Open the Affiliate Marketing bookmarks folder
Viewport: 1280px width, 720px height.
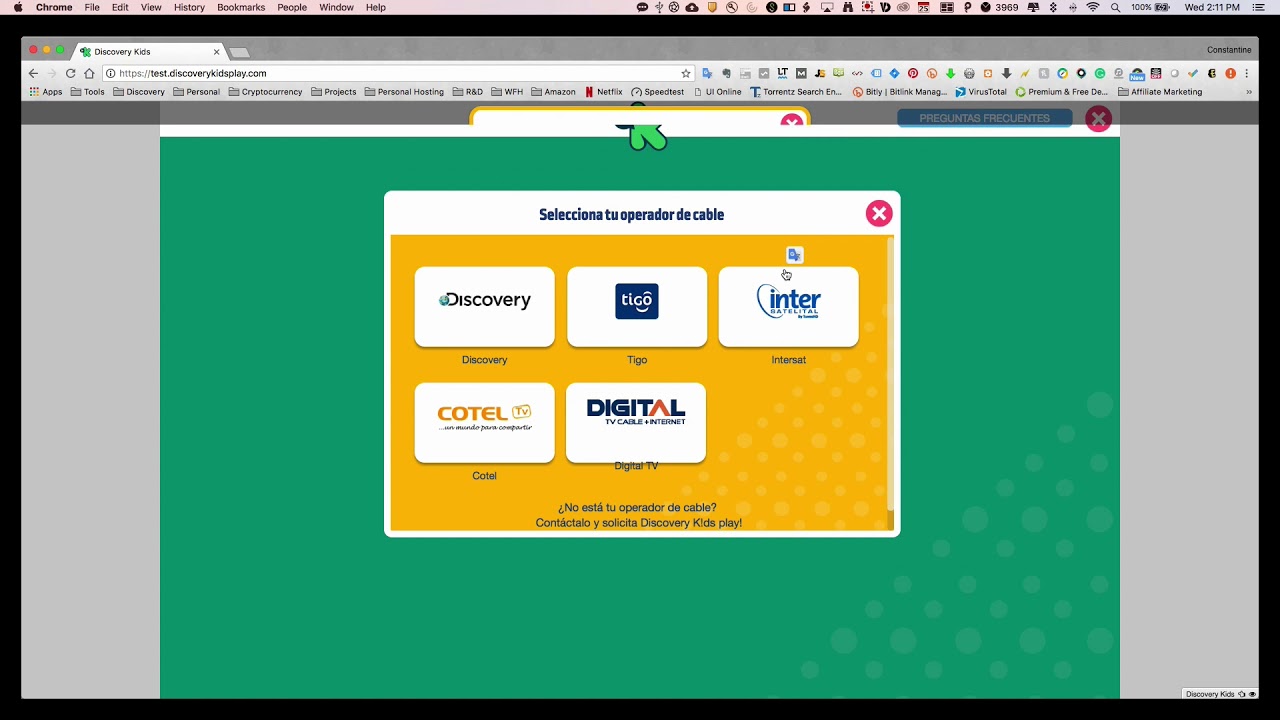(1160, 92)
